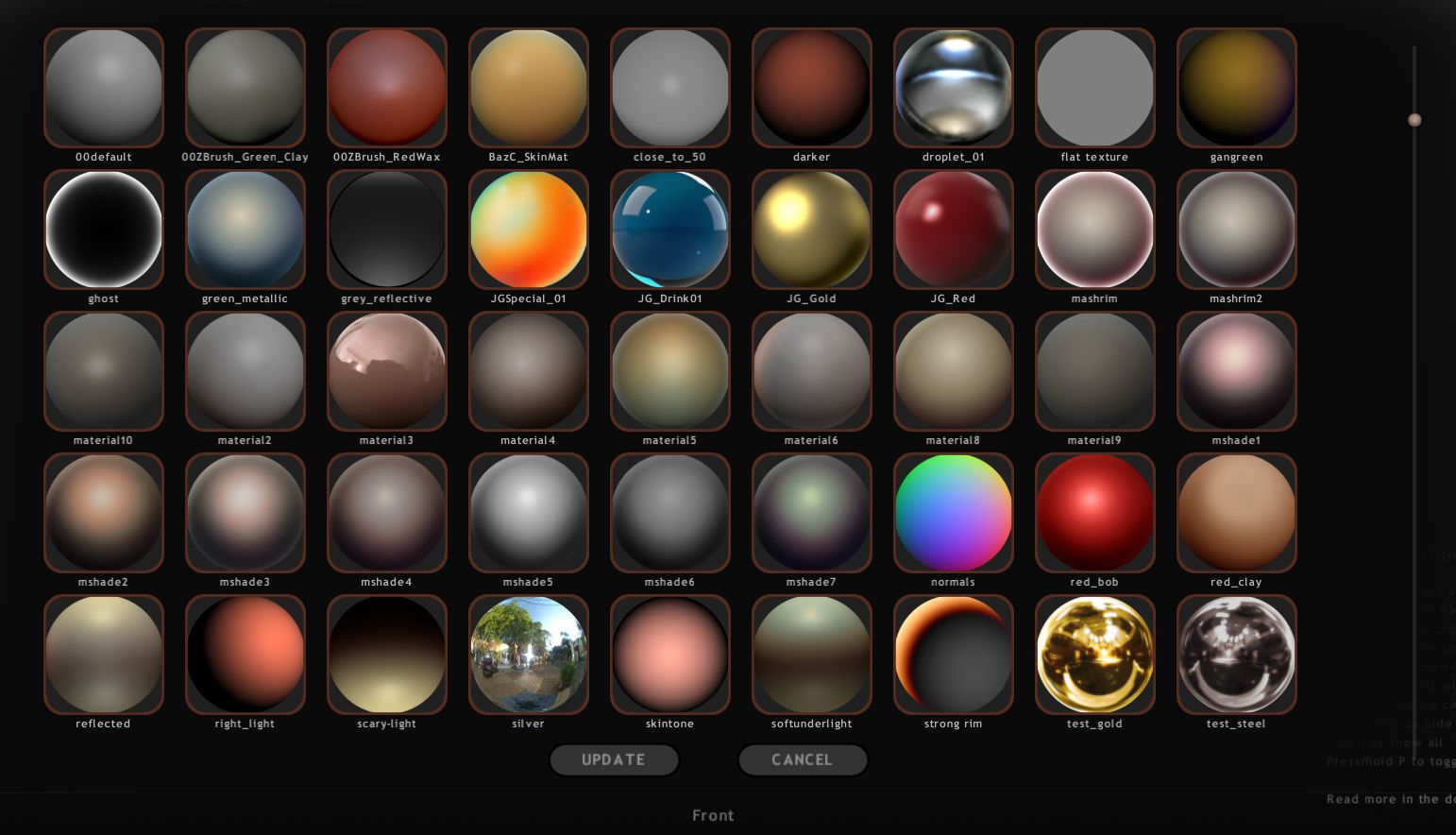
Task: Choose the mshade4 material
Action: 387,513
